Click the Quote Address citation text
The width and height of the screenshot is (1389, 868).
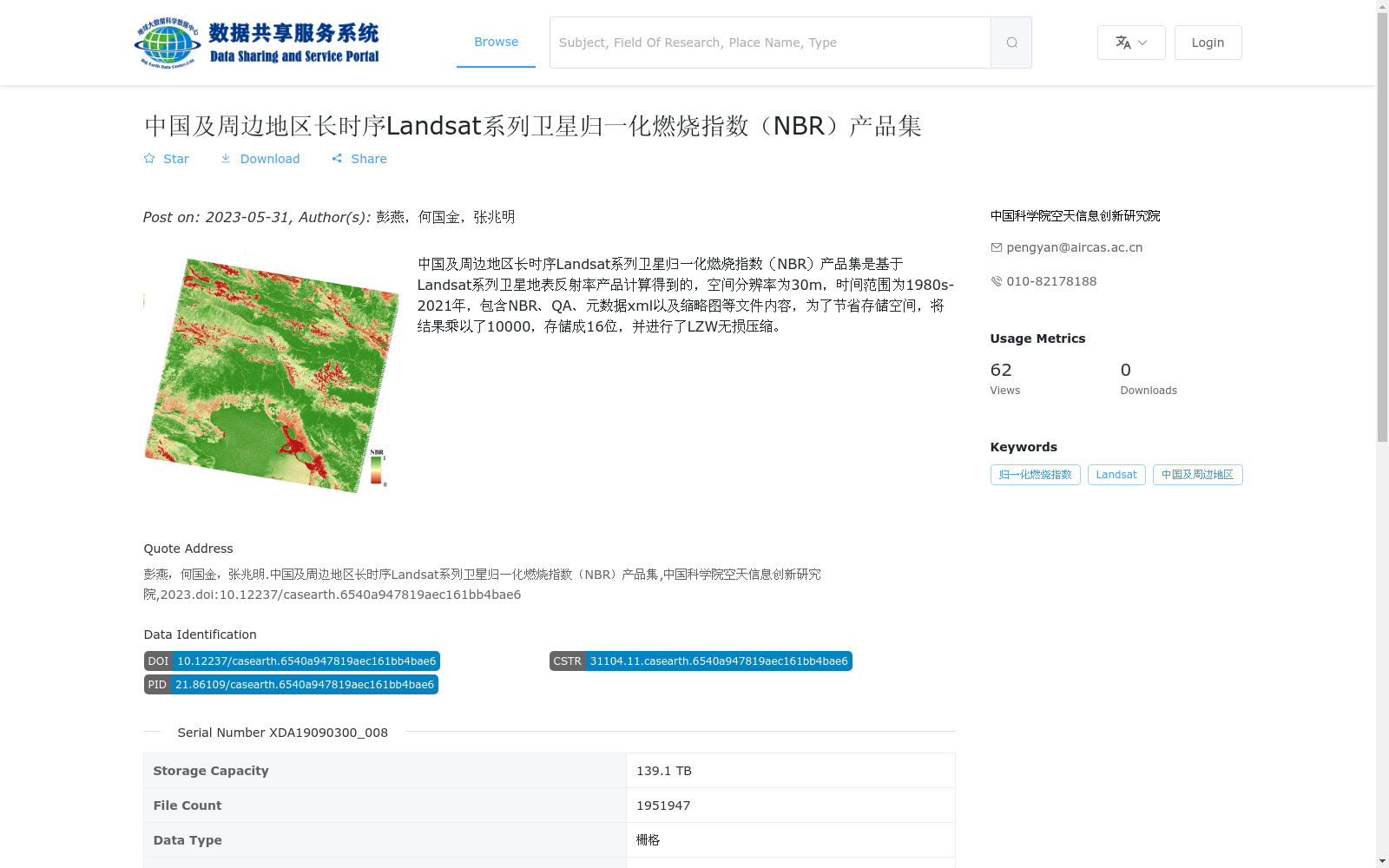[x=482, y=584]
